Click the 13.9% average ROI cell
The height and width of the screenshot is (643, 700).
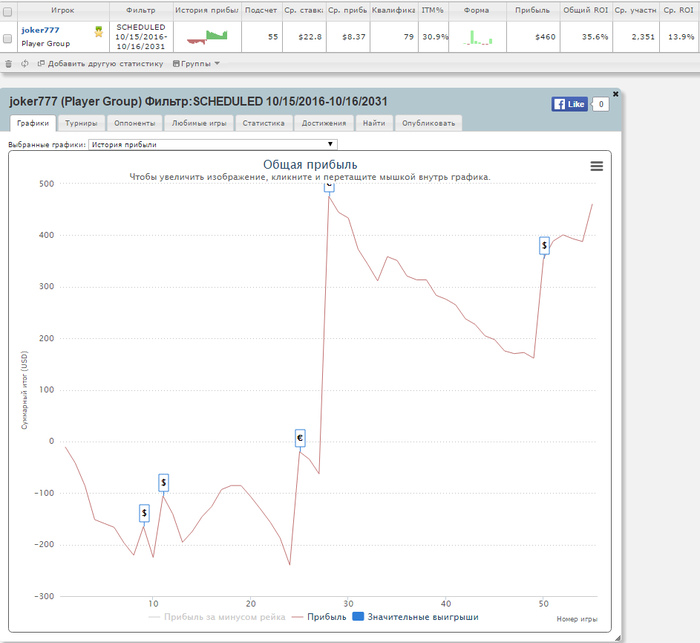[x=679, y=37]
